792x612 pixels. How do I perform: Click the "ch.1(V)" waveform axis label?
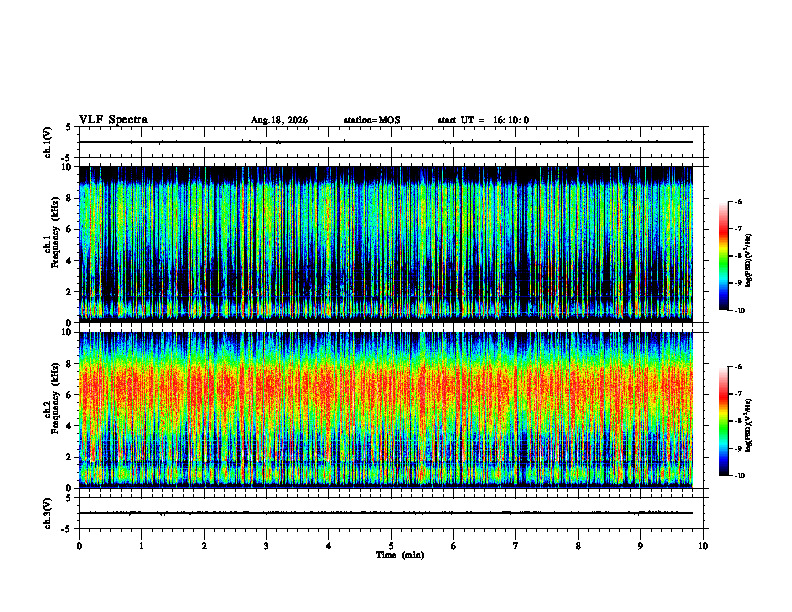coord(47,142)
